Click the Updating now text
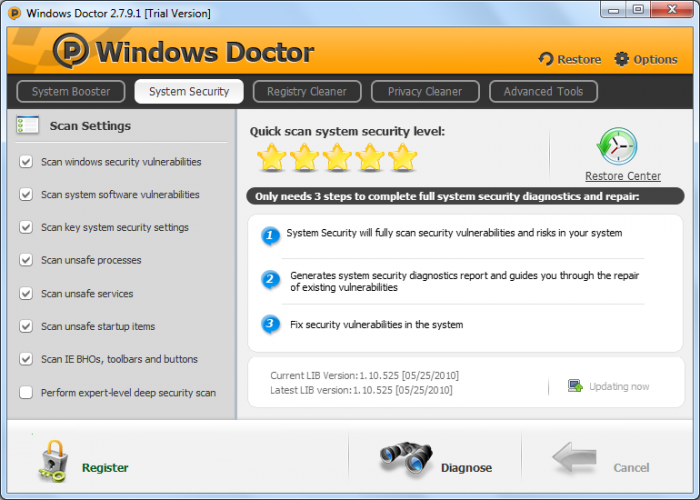The height and width of the screenshot is (500, 700). pos(619,386)
